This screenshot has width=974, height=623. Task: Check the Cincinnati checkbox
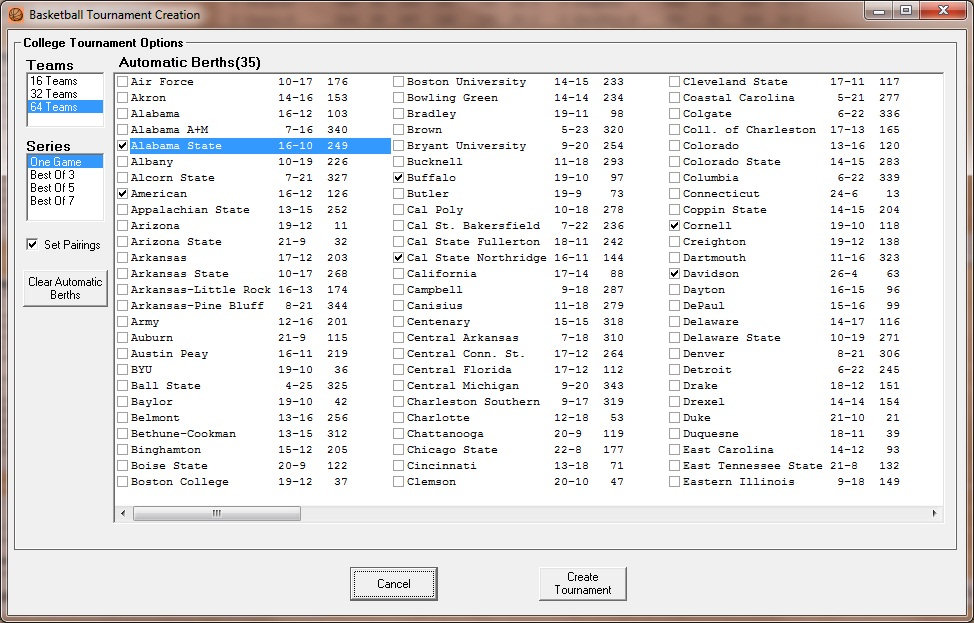[x=399, y=466]
